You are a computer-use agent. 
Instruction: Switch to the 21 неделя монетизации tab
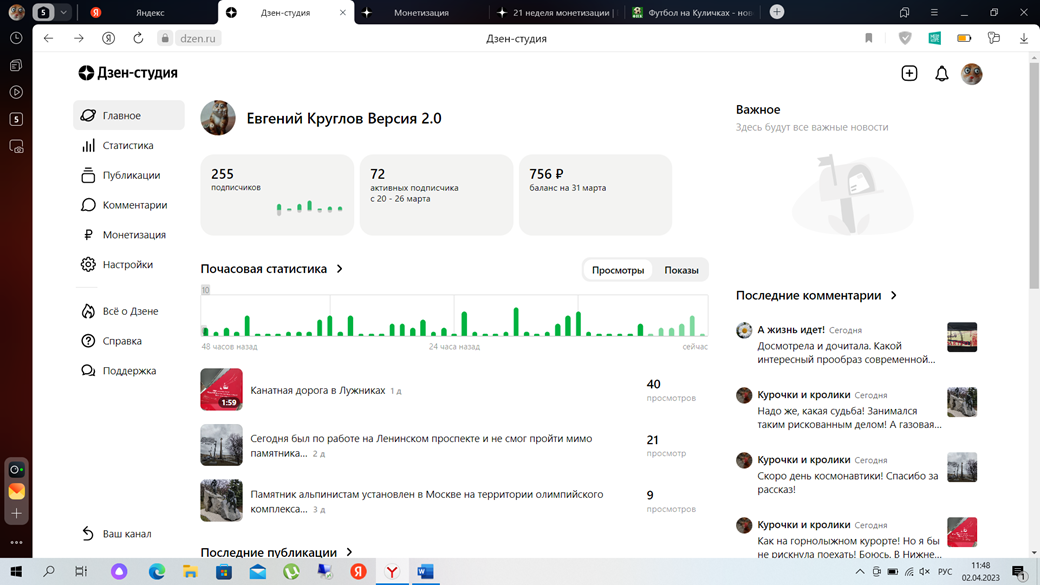coord(557,13)
